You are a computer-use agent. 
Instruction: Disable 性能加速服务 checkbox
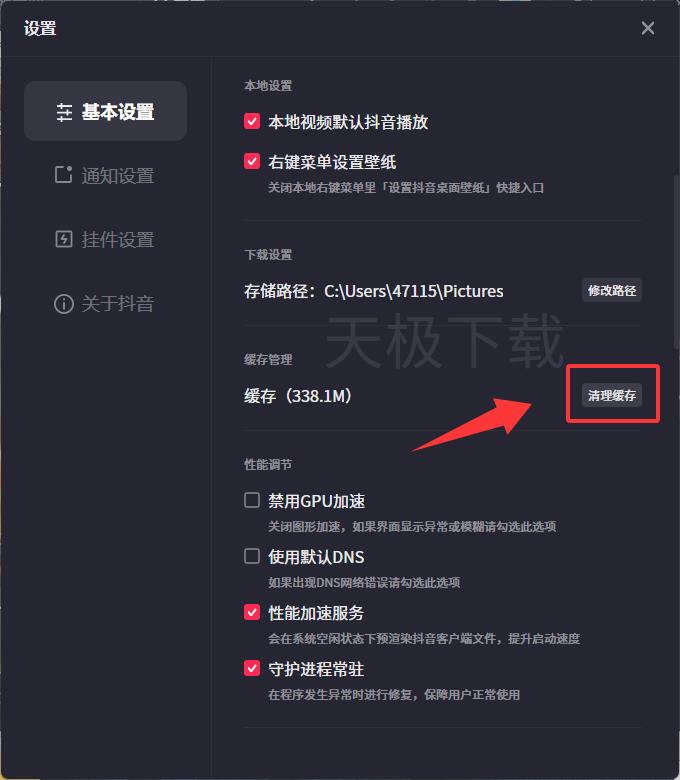[252, 612]
